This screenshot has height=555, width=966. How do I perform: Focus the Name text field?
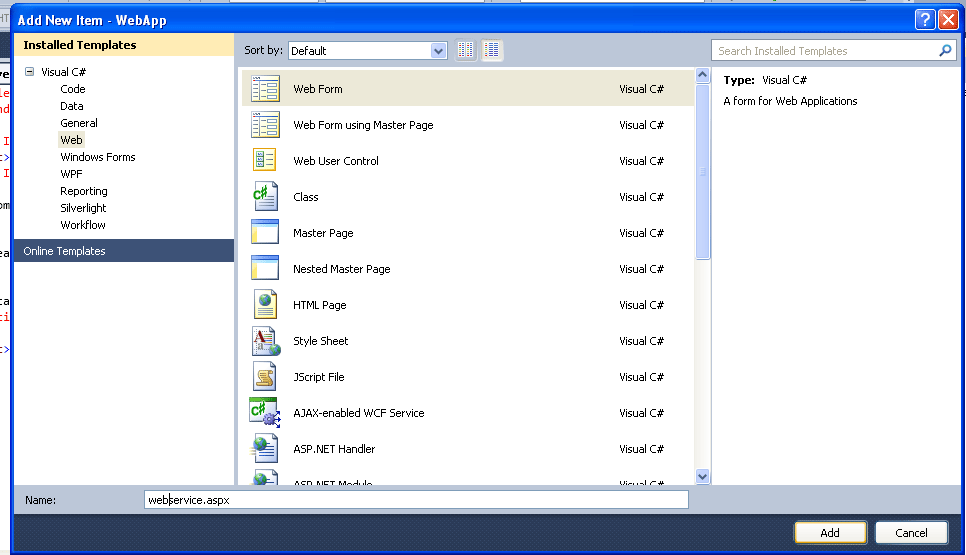(x=416, y=500)
